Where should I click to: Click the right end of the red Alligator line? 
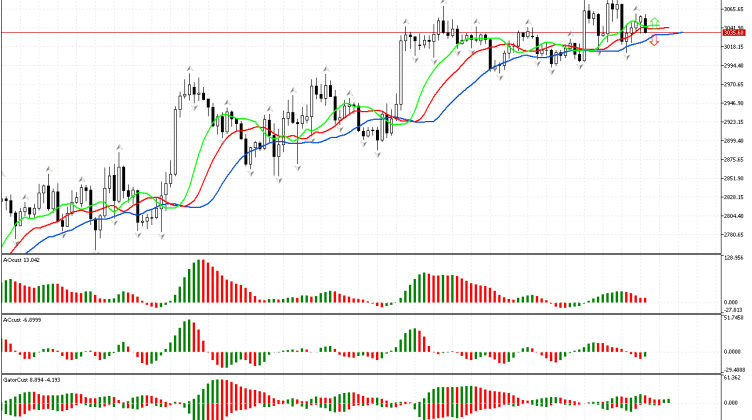670,29
